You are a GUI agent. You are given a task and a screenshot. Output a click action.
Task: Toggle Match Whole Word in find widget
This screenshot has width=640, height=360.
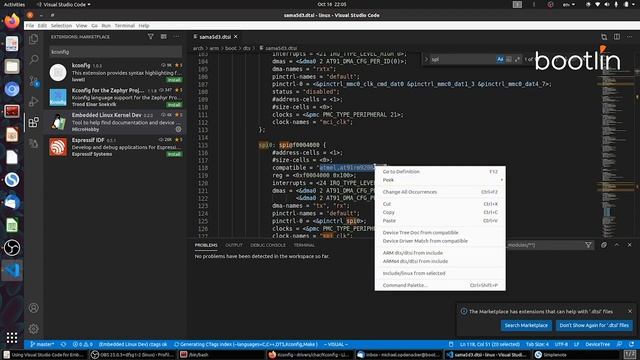pyautogui.click(x=509, y=59)
